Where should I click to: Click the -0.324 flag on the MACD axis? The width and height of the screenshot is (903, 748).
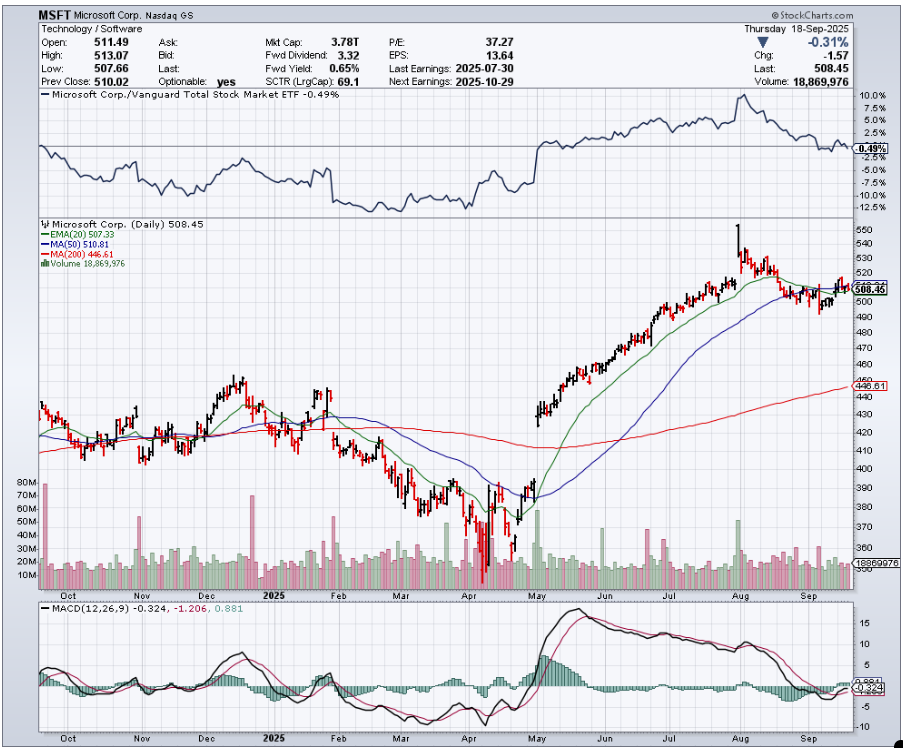tap(869, 688)
